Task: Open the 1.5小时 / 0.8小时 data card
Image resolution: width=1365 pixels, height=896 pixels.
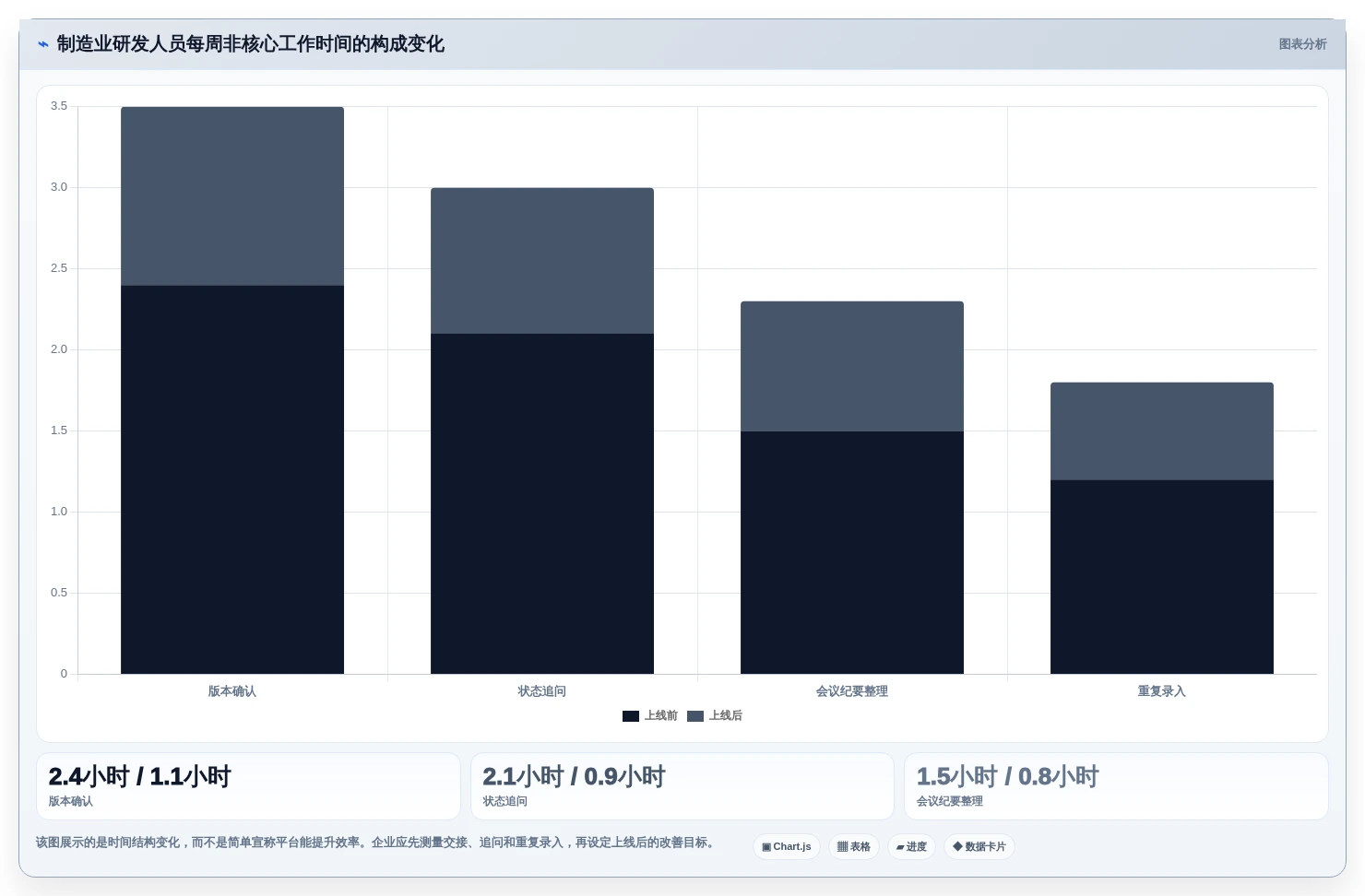Action: click(x=1116, y=786)
